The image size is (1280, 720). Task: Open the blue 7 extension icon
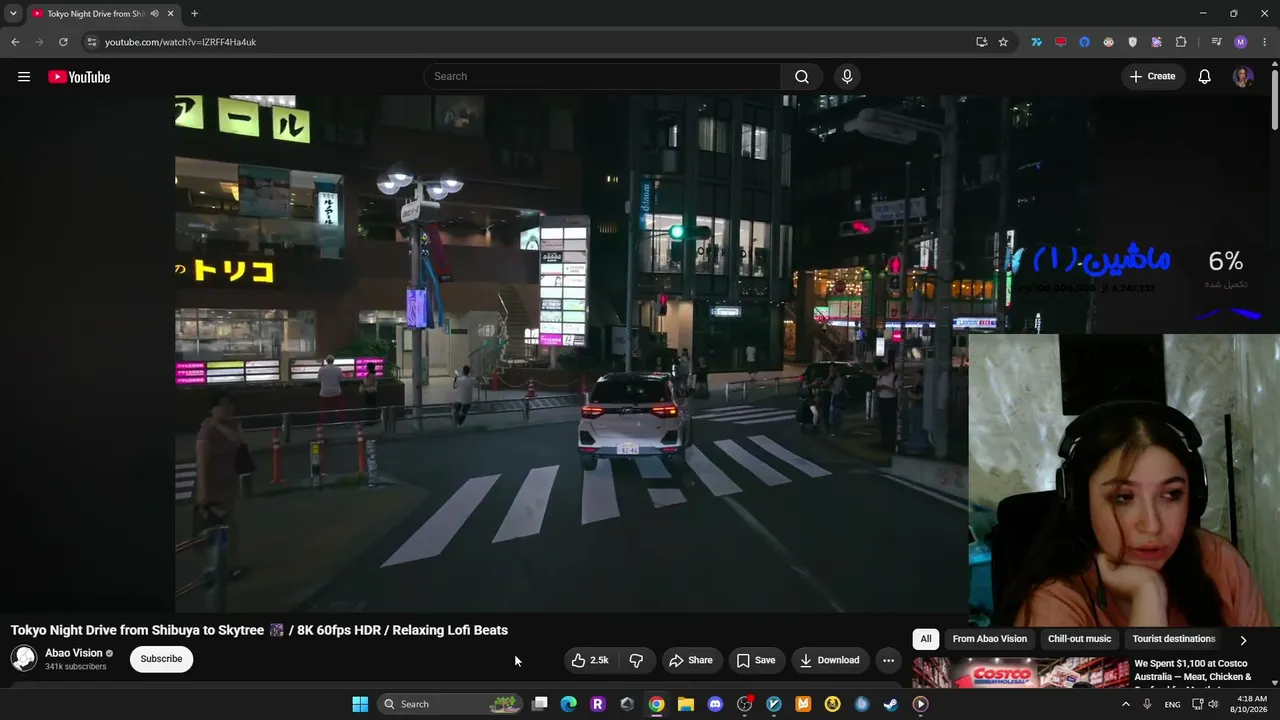tap(1036, 42)
